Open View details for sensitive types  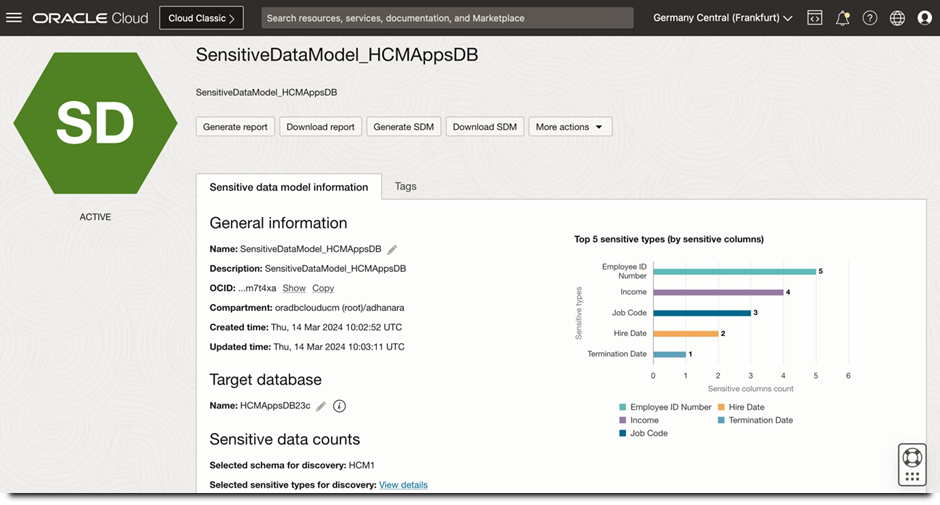click(403, 485)
